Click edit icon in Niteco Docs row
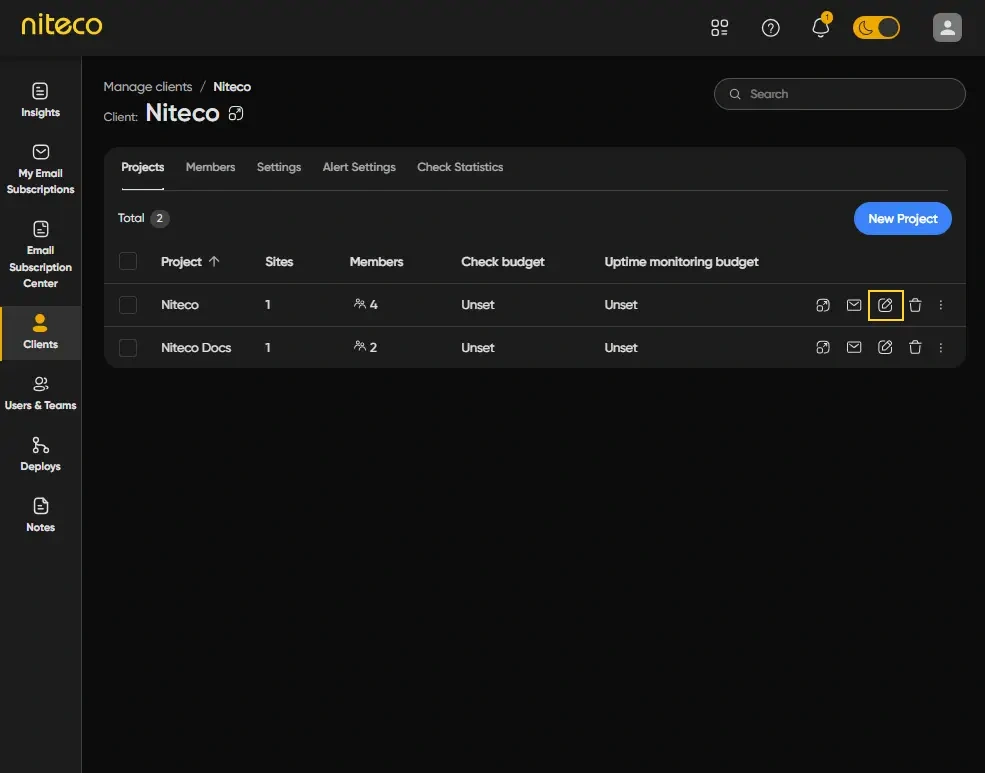 885,347
